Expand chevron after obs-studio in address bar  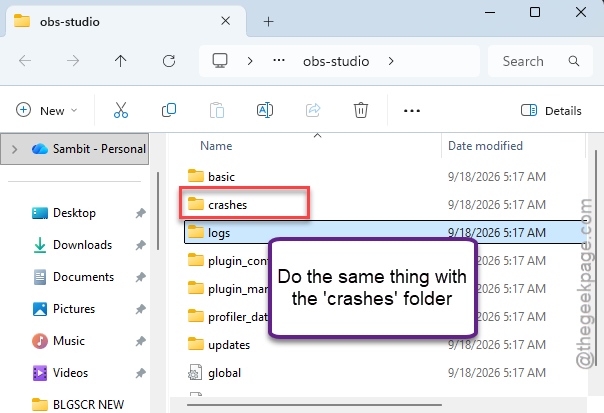click(x=391, y=61)
